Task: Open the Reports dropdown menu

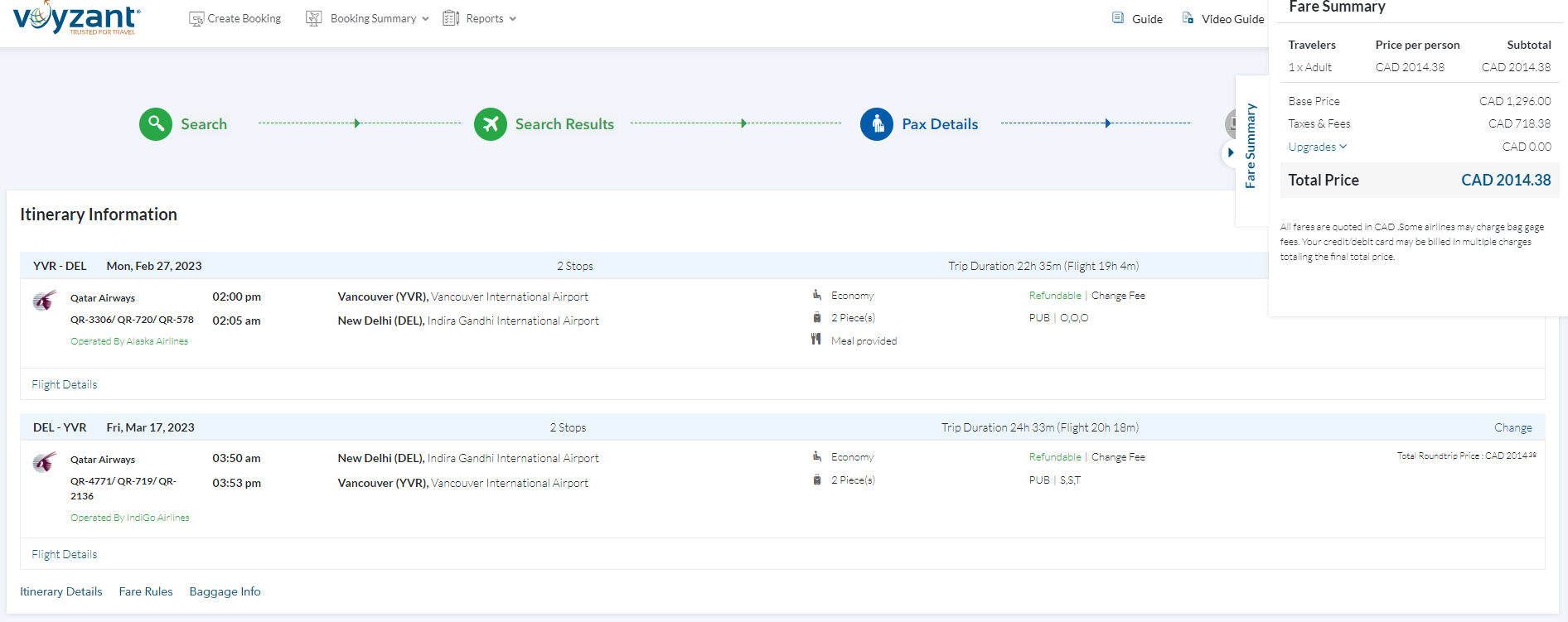Action: [480, 18]
